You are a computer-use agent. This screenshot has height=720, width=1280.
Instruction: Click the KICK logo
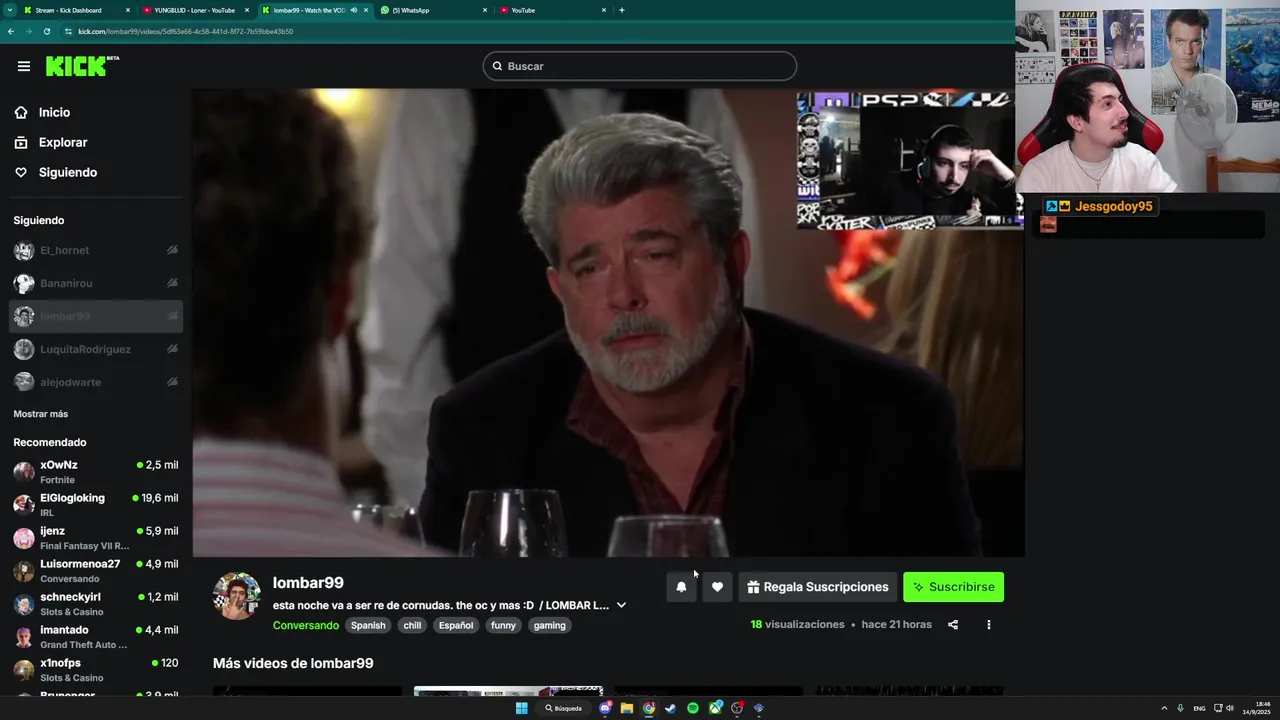(82, 66)
